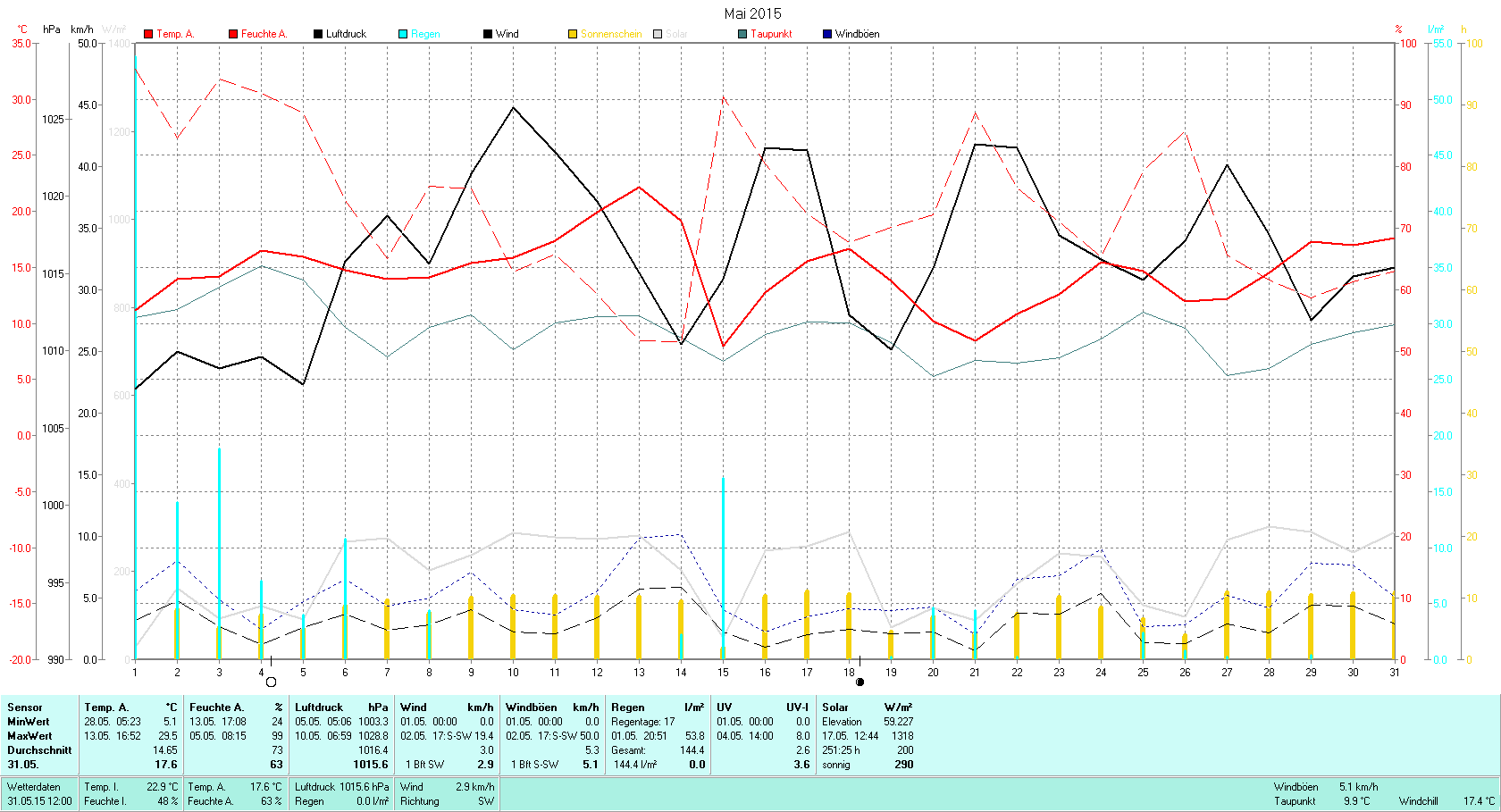Click the UV maximum time '04.05. 14:00'

(745, 736)
